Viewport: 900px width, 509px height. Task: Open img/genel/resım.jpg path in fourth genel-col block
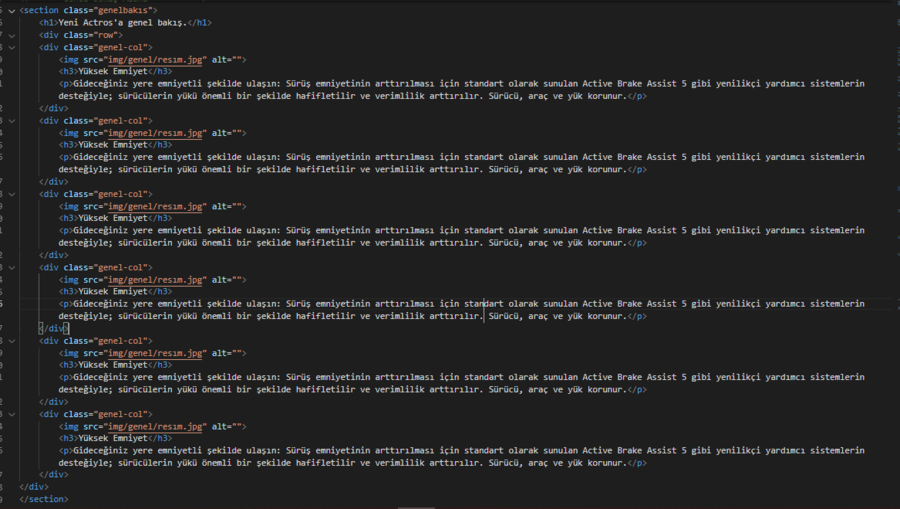(155, 280)
